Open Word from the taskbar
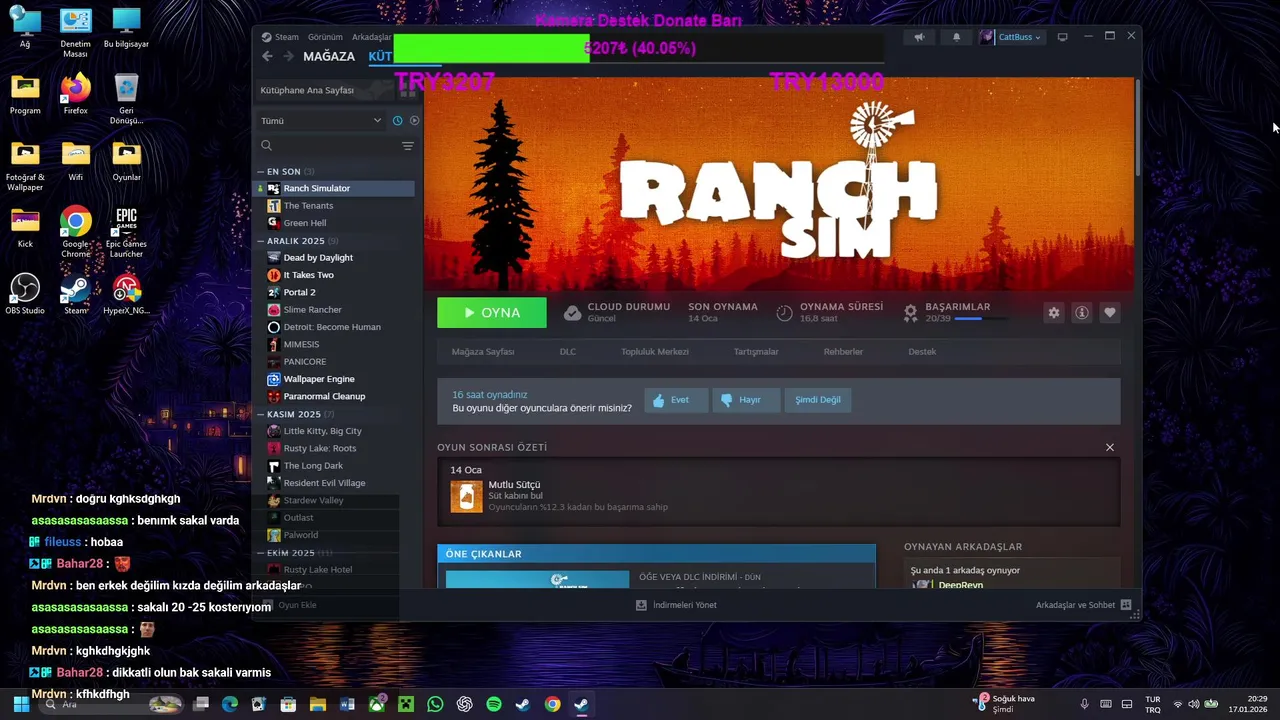 coord(347,704)
